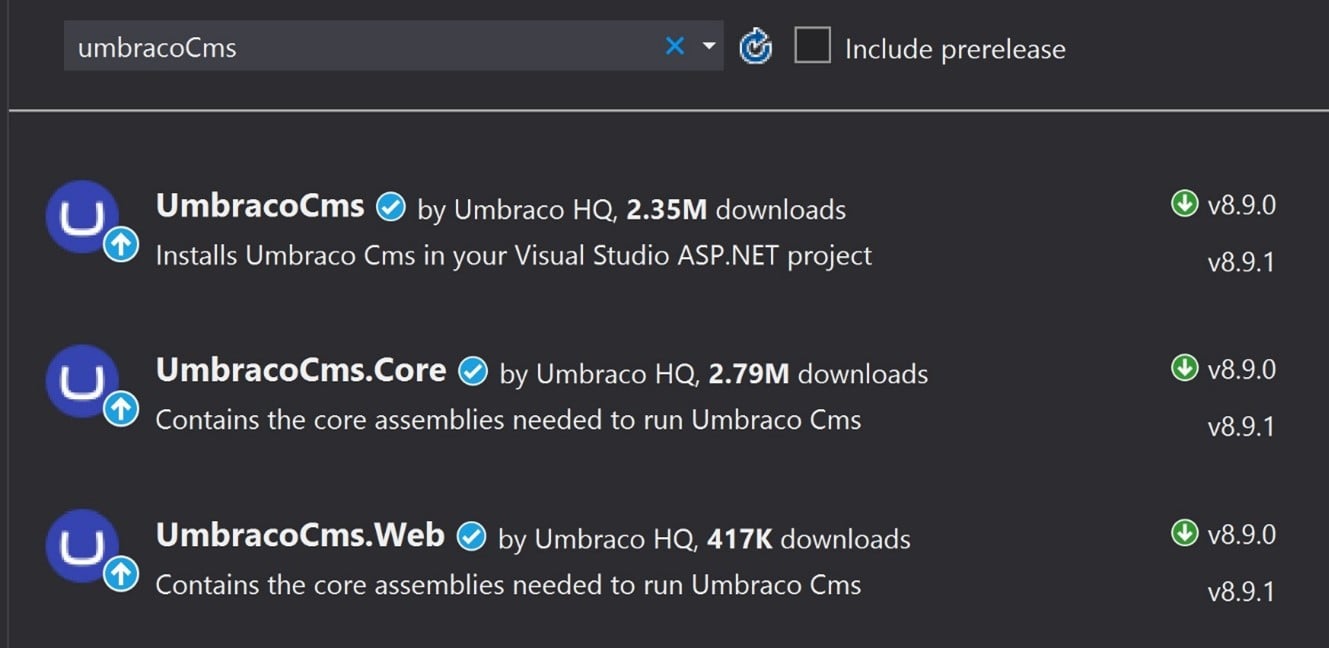The height and width of the screenshot is (648, 1329).
Task: Click the install icon for UmbracoCms.Web v8.9.0
Action: pos(1185,532)
